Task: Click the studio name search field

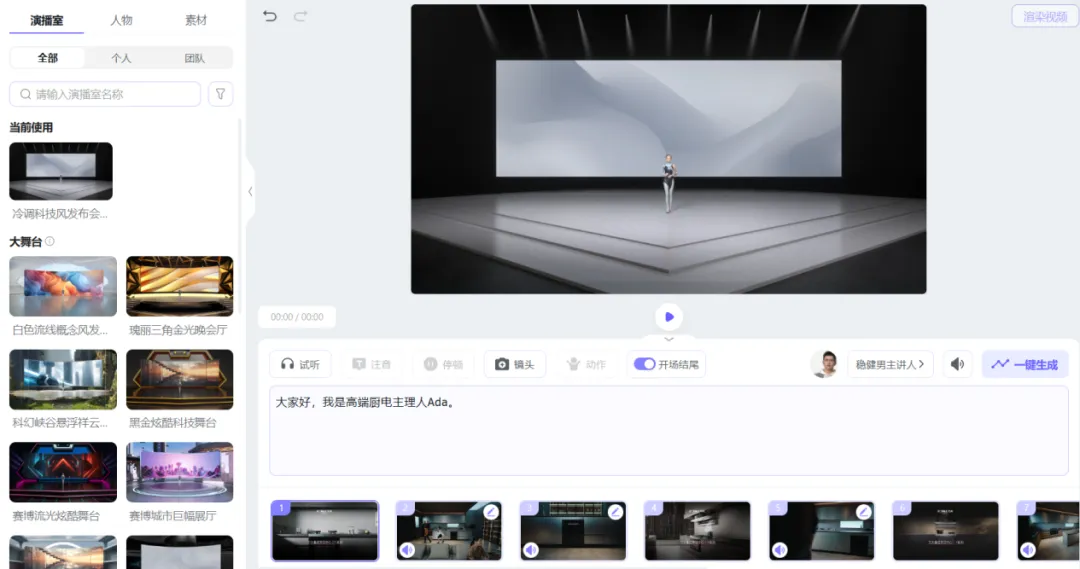Action: pos(110,94)
